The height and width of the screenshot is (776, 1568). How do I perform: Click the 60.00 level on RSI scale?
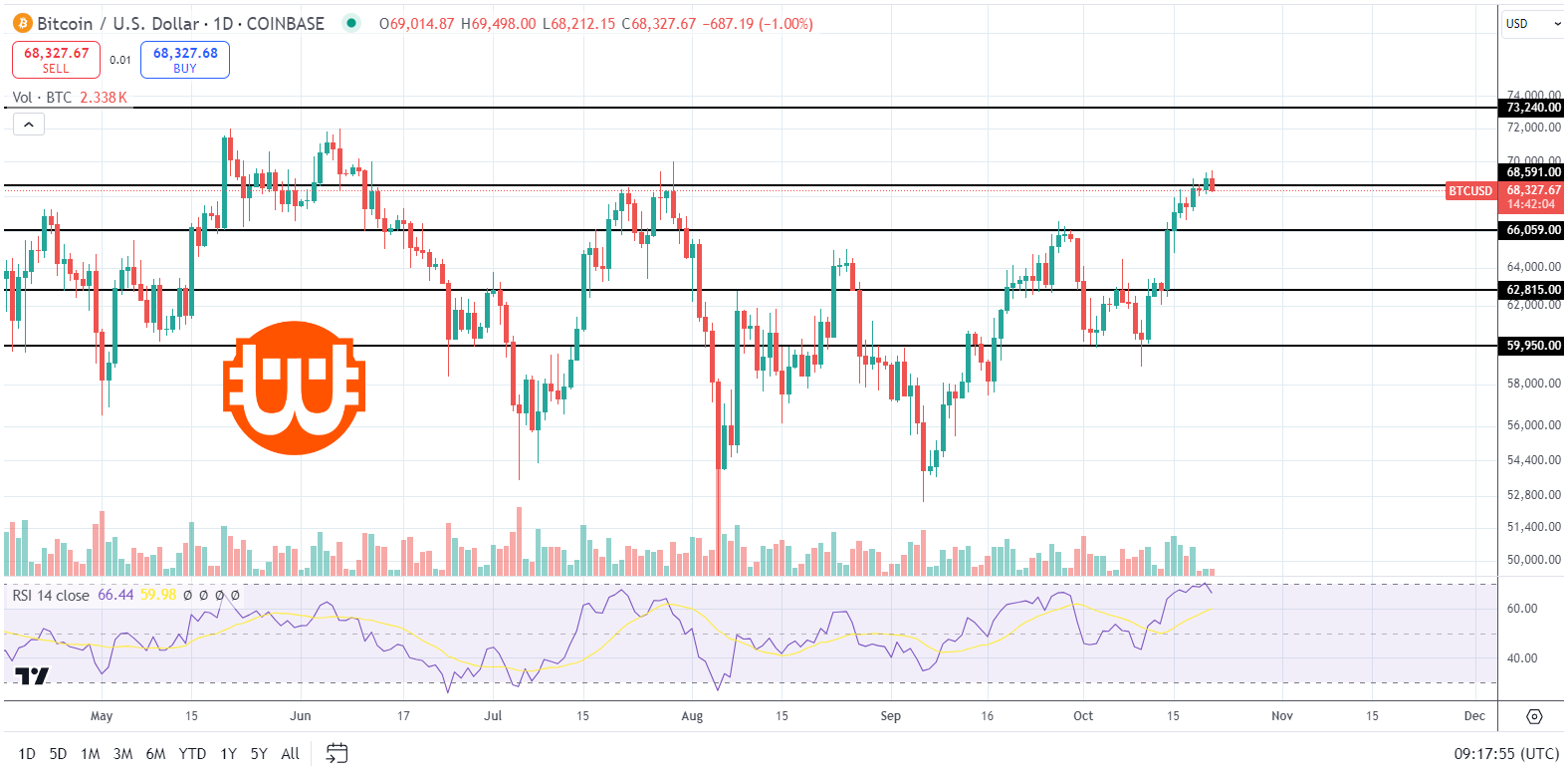tap(1523, 609)
